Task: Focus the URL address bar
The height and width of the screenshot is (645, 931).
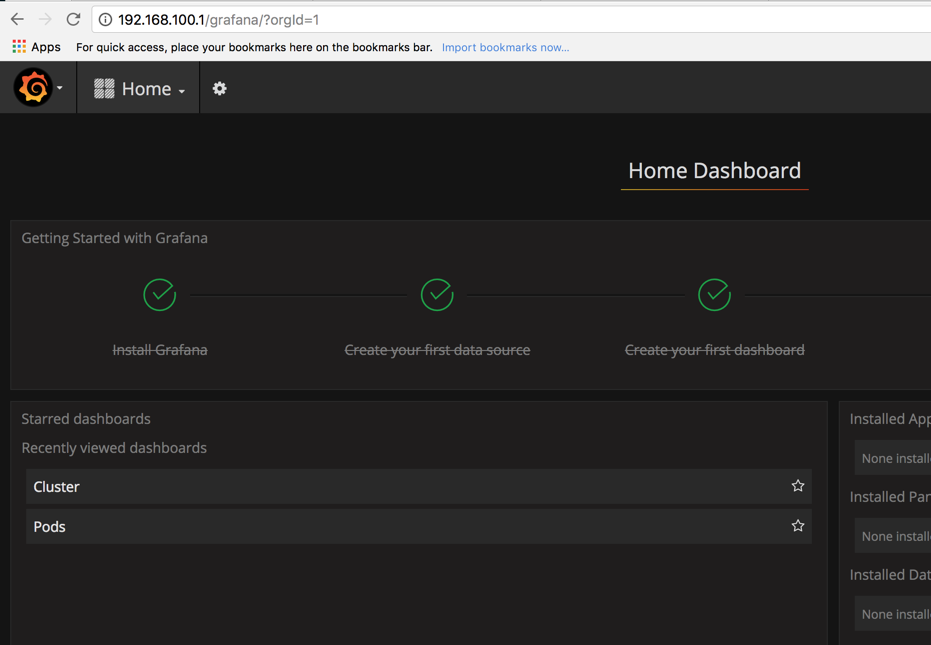Action: point(511,20)
